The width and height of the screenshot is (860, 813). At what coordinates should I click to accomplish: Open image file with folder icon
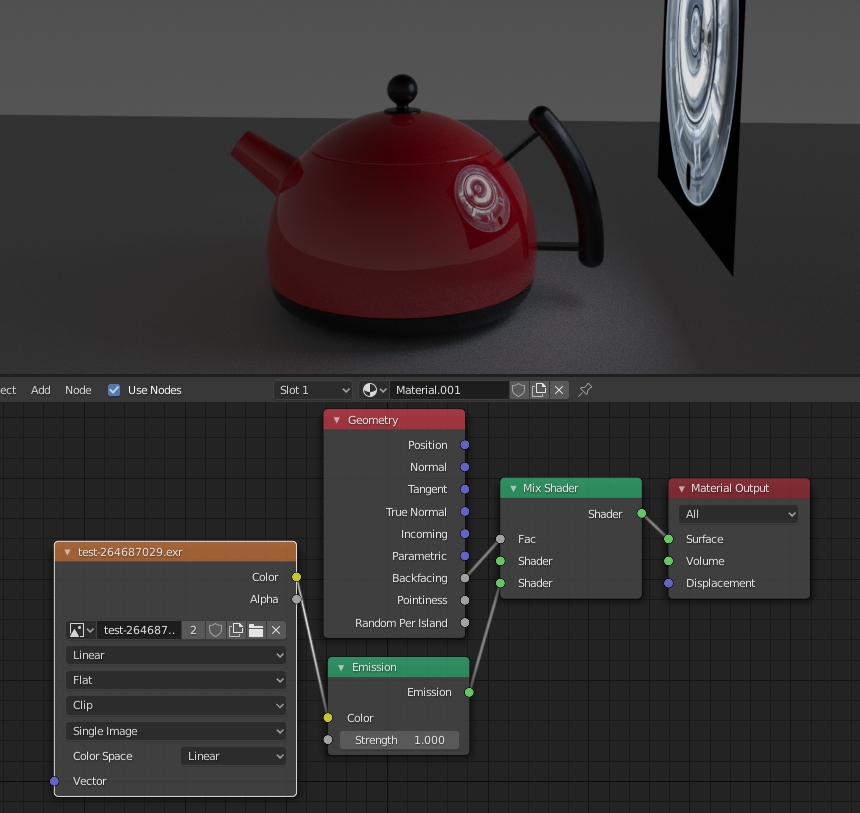256,630
